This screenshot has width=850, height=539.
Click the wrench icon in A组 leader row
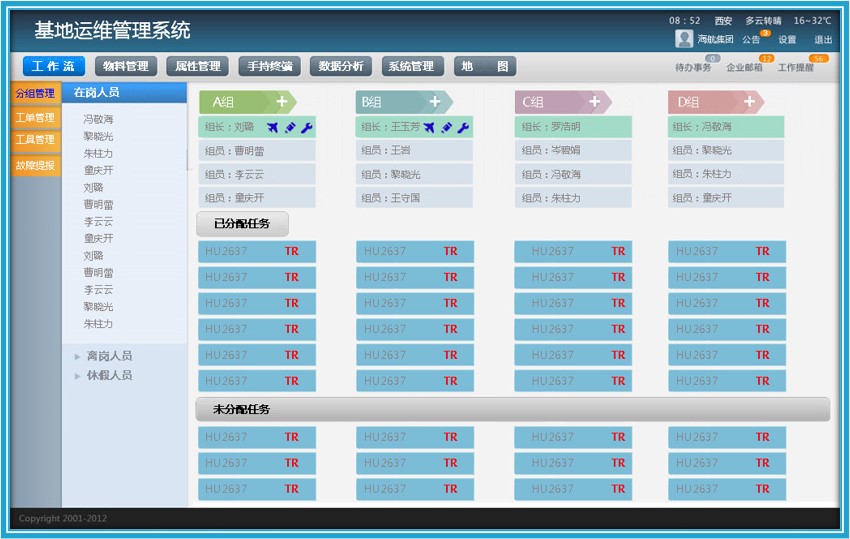[x=306, y=128]
